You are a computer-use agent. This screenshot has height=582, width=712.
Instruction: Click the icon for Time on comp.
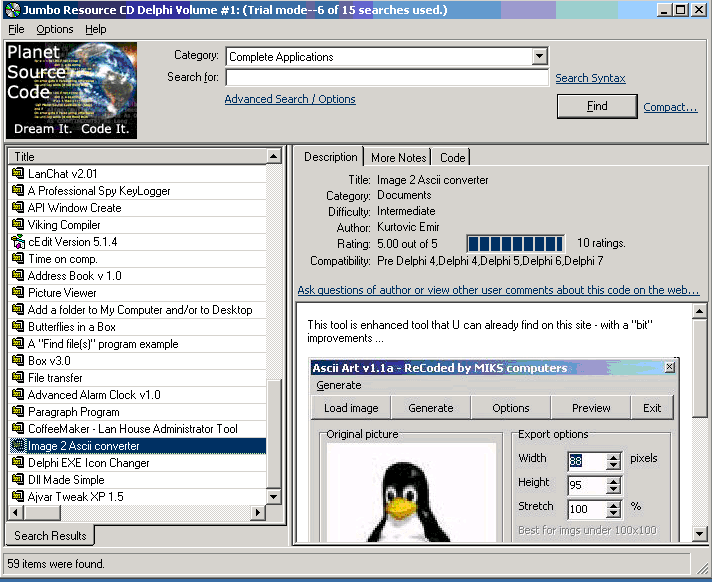pos(18,258)
